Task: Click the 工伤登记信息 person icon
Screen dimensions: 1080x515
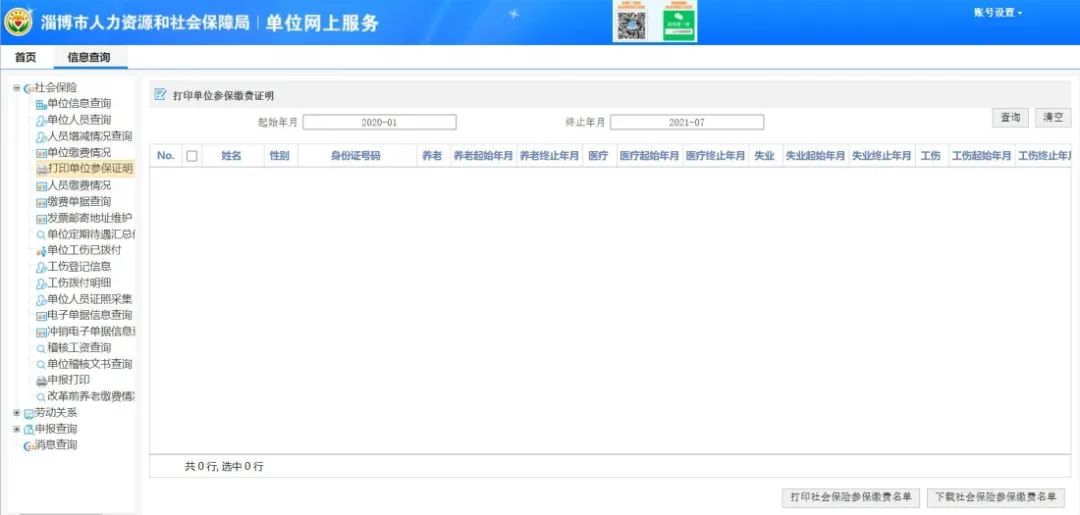Action: [41, 267]
